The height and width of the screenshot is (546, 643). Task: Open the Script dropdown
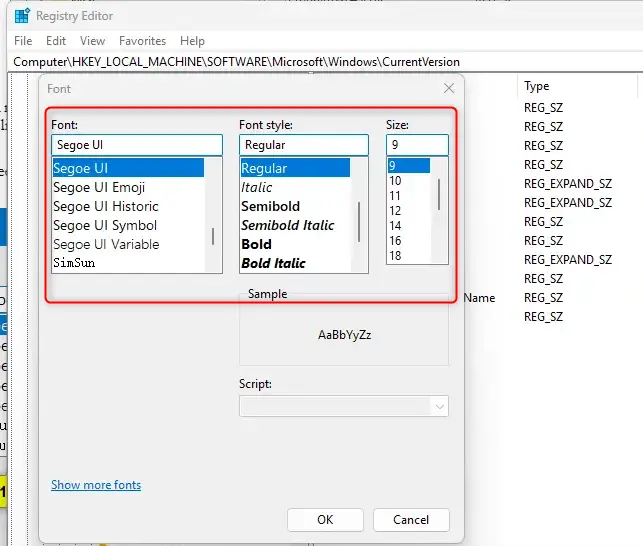tap(344, 406)
